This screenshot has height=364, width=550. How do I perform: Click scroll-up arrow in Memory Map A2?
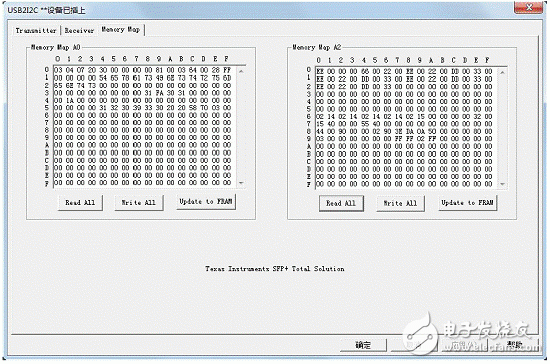[503, 73]
